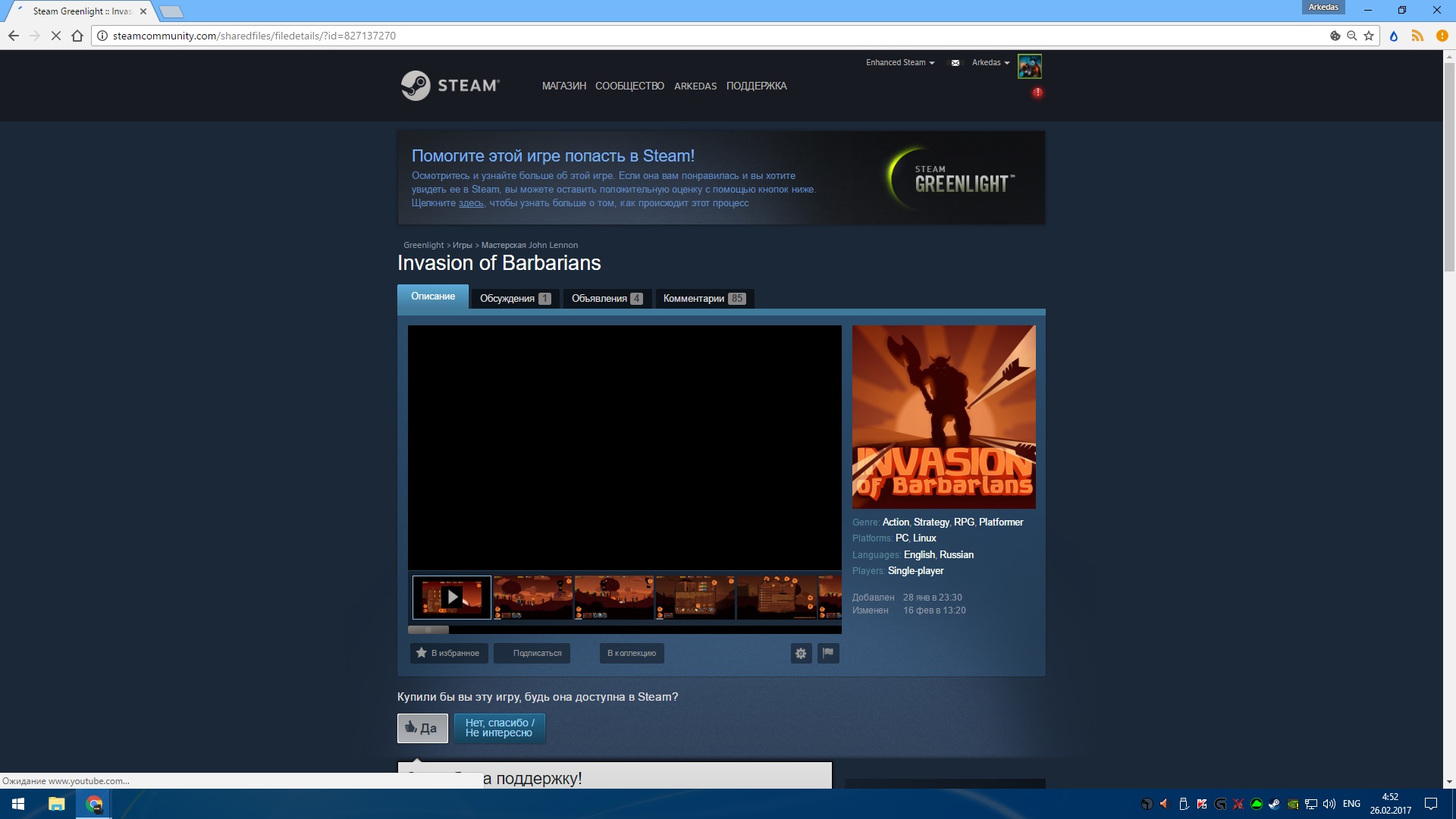Click the thumbnail strip scrollbar handle

pyautogui.click(x=428, y=629)
